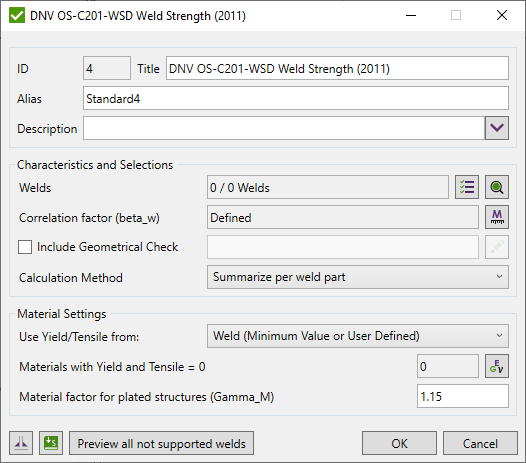The image size is (526, 463).
Task: Minimize the dialog window
Action: pos(411,15)
